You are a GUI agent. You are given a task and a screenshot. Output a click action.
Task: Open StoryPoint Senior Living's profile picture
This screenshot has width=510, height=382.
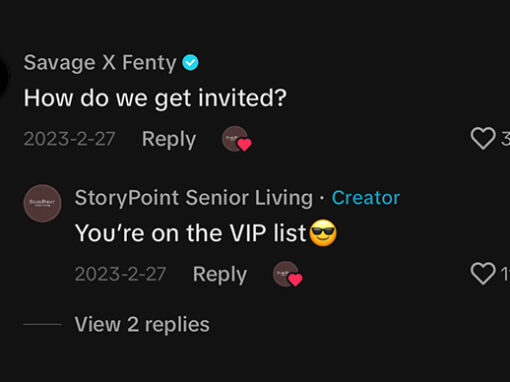pyautogui.click(x=42, y=203)
